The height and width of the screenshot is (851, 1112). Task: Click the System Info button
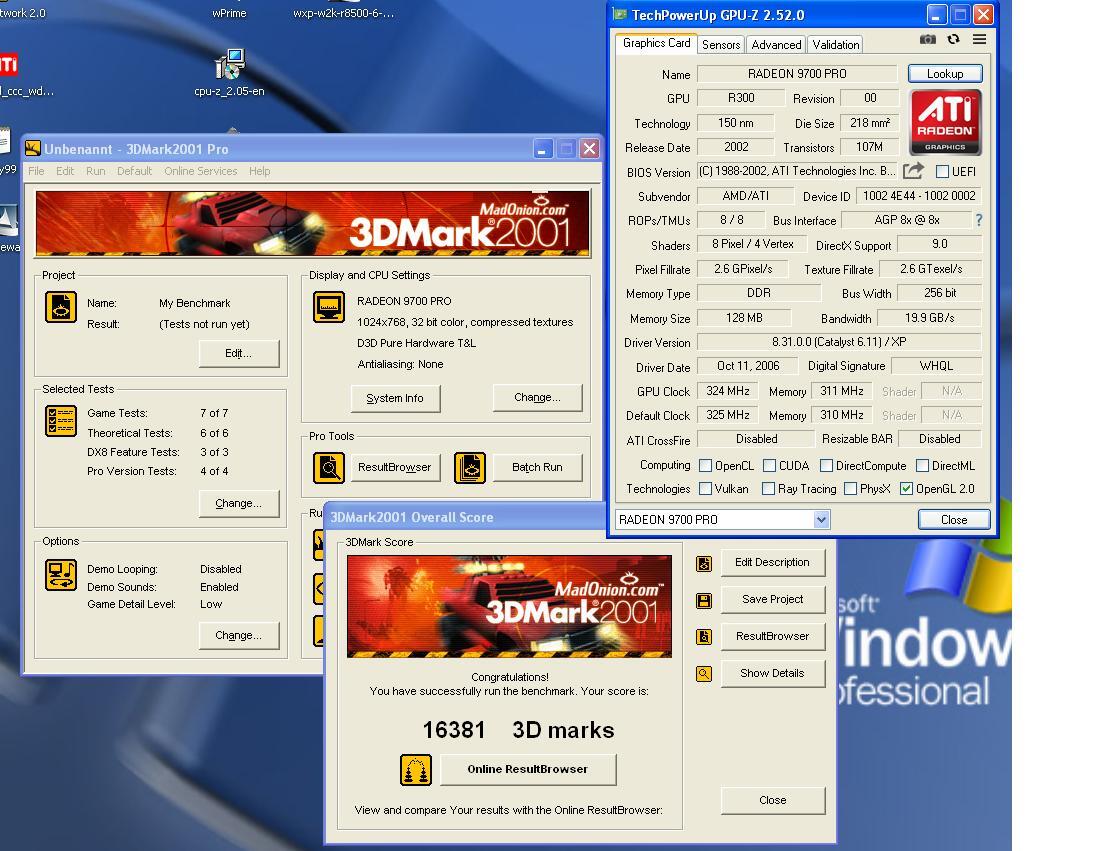pos(395,398)
